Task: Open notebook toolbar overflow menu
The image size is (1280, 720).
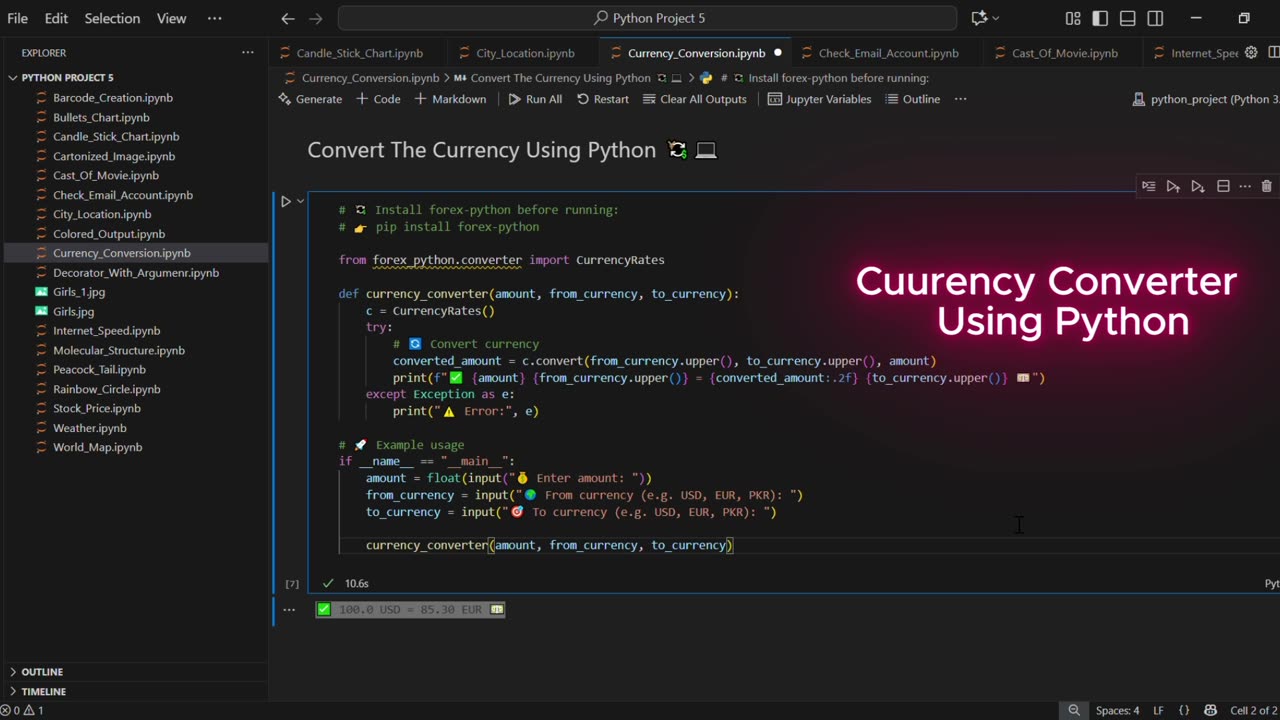Action: pyautogui.click(x=960, y=99)
